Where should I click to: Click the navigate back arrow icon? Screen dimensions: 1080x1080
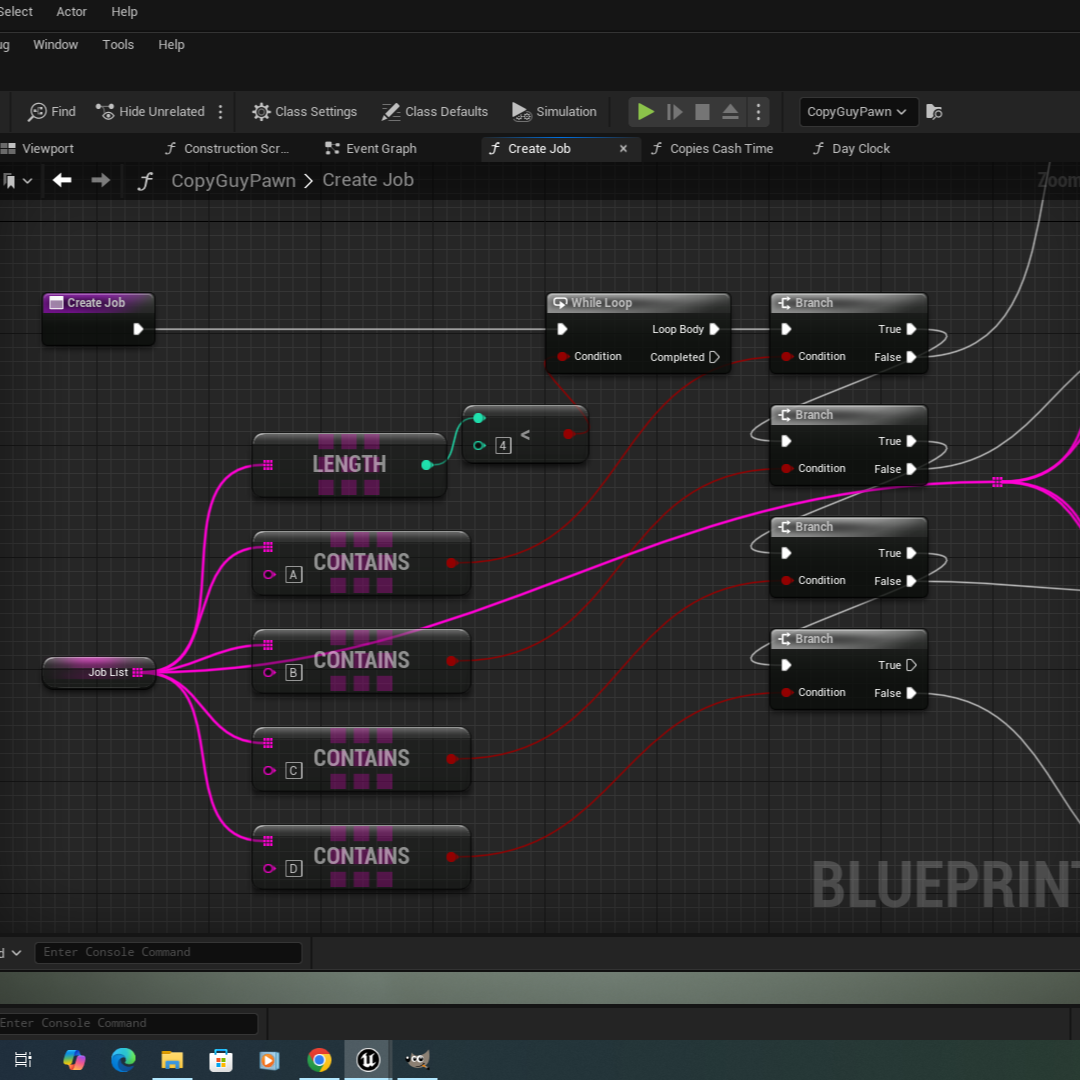tap(62, 180)
